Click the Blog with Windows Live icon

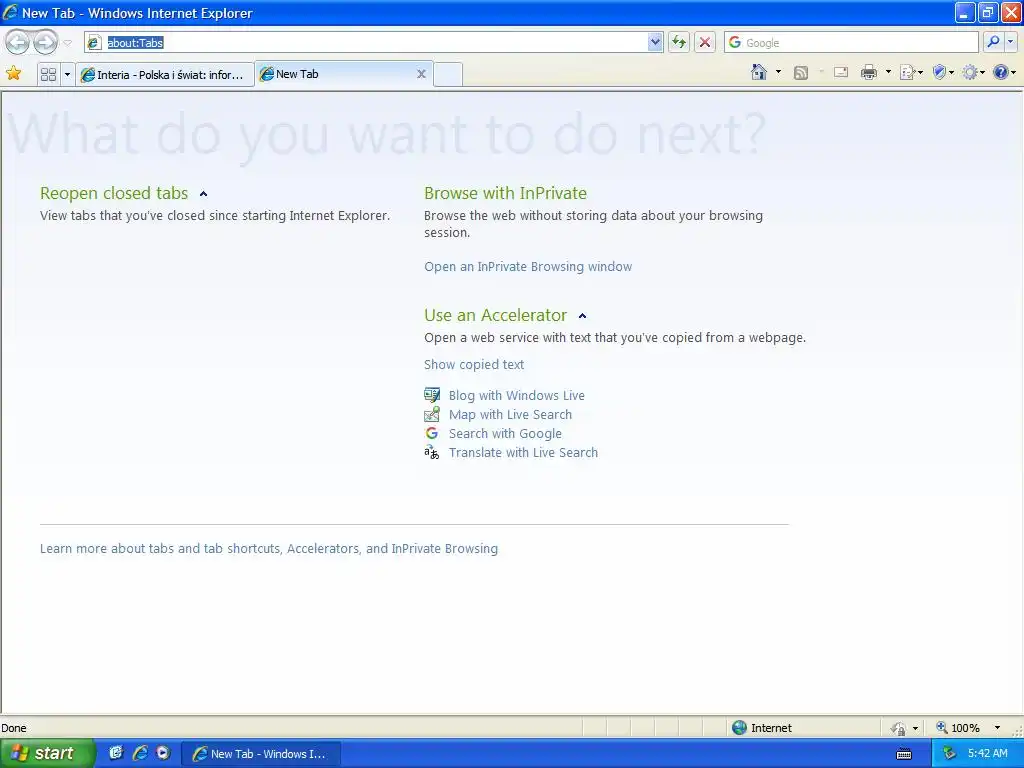point(432,395)
